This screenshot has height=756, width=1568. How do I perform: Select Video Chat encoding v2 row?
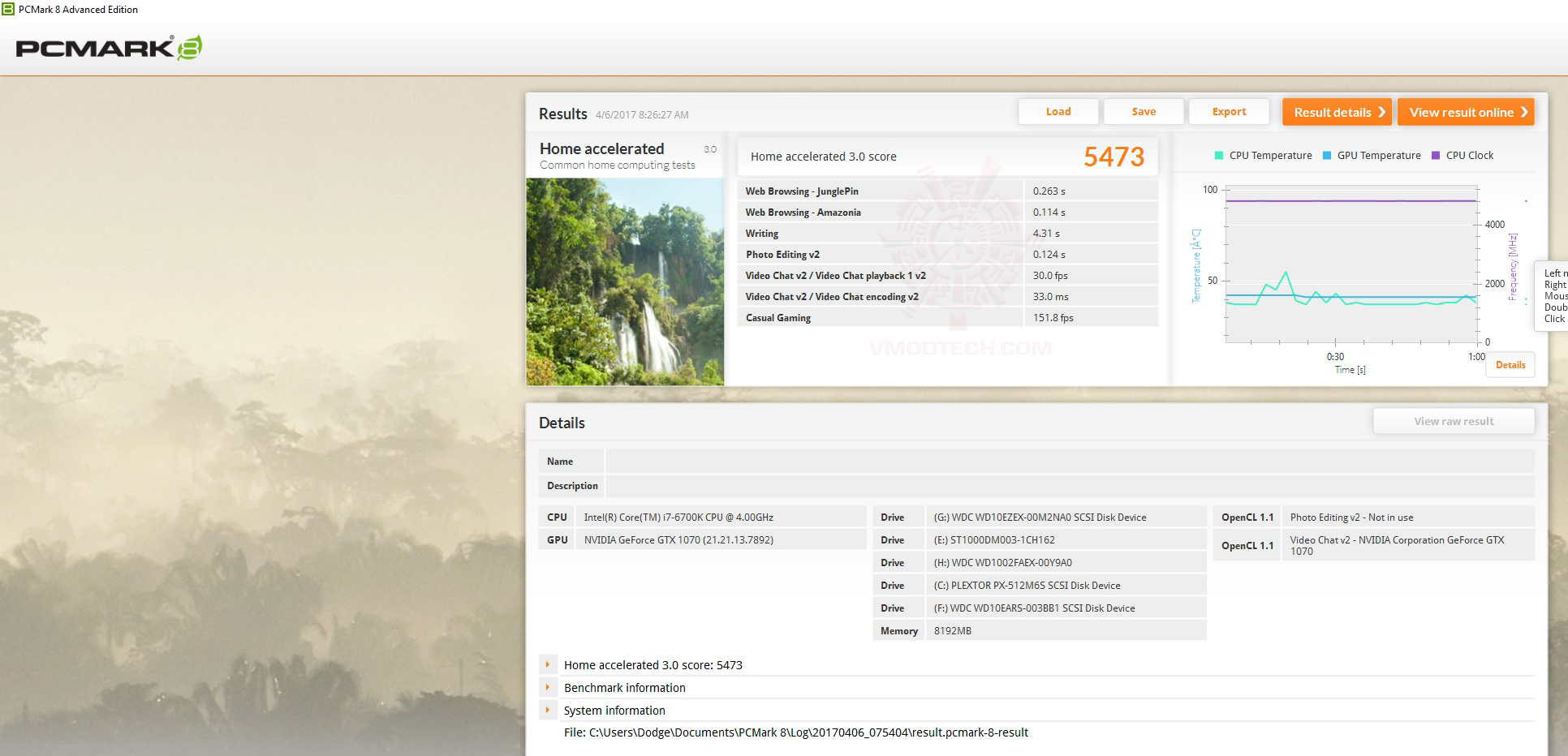947,297
